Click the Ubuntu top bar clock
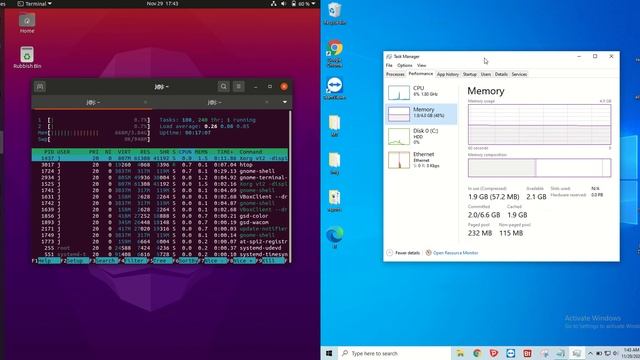The width and height of the screenshot is (640, 360). (x=162, y=4)
